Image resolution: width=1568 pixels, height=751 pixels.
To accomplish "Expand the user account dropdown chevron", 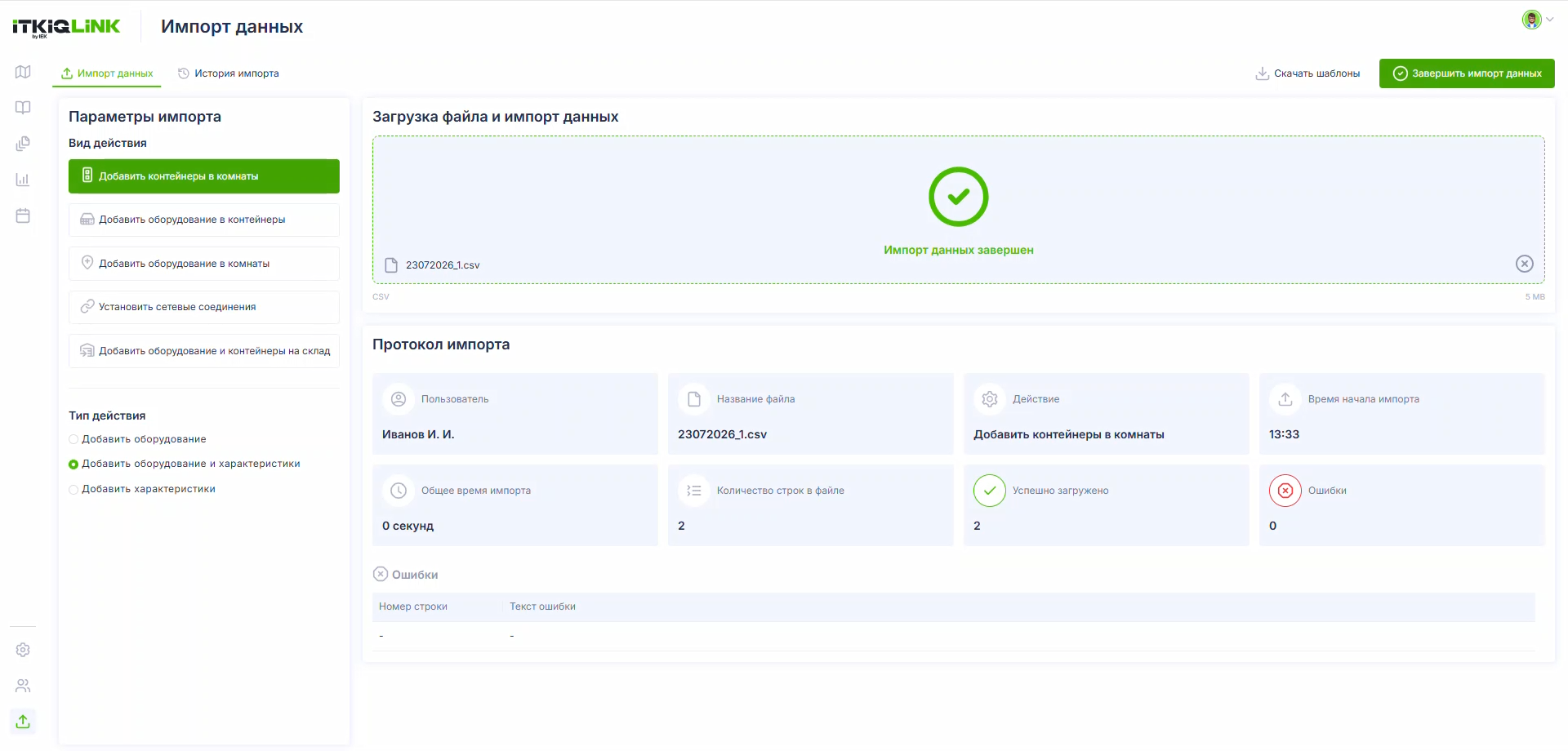I will click(x=1549, y=20).
